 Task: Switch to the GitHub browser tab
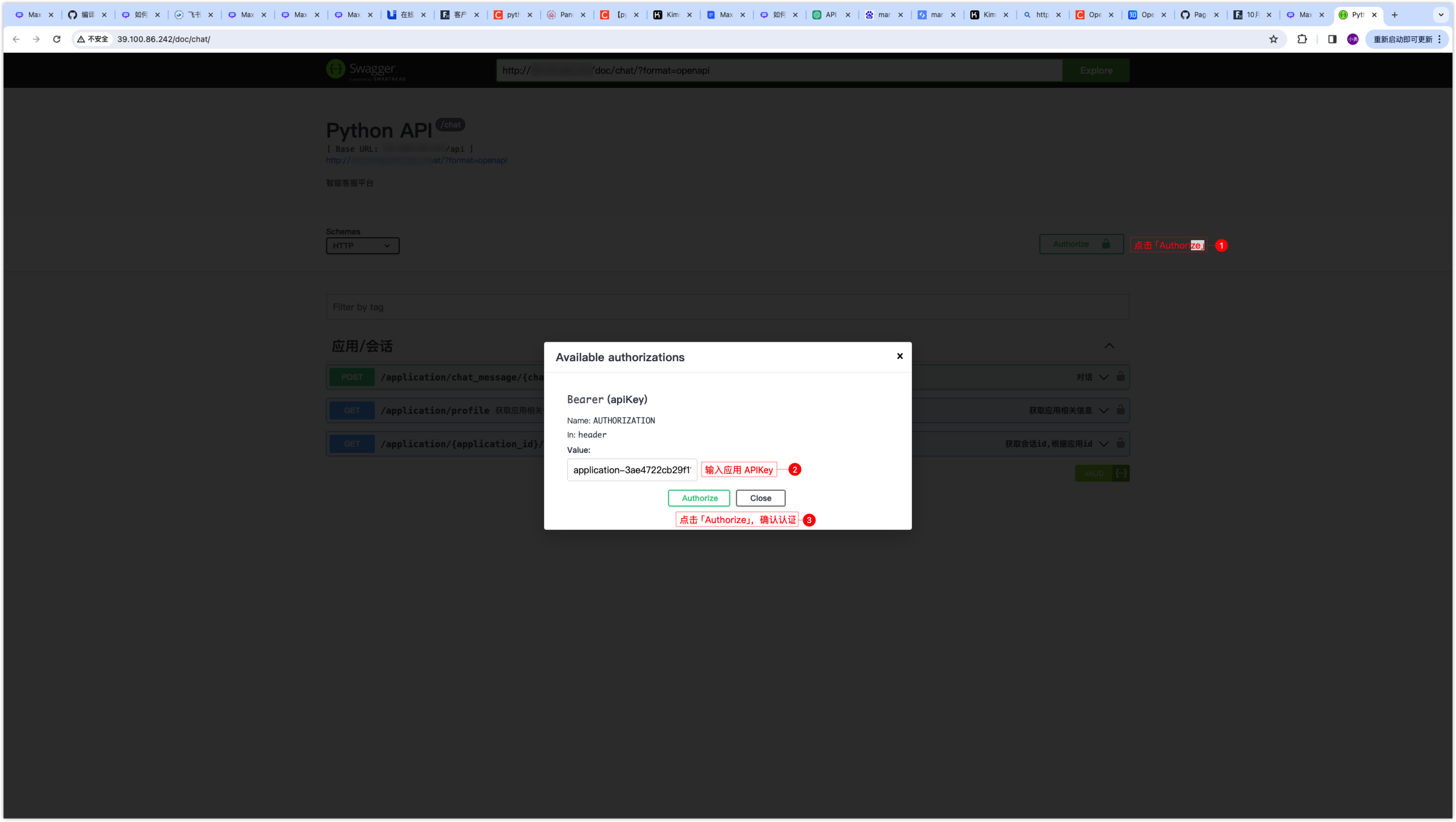point(85,15)
